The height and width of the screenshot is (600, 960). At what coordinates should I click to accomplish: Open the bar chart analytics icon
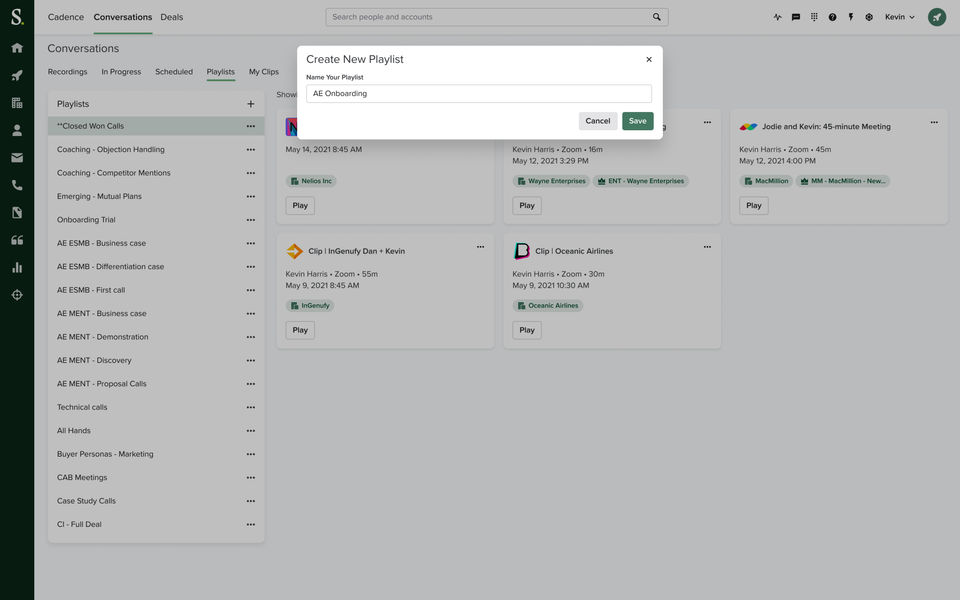[x=17, y=267]
